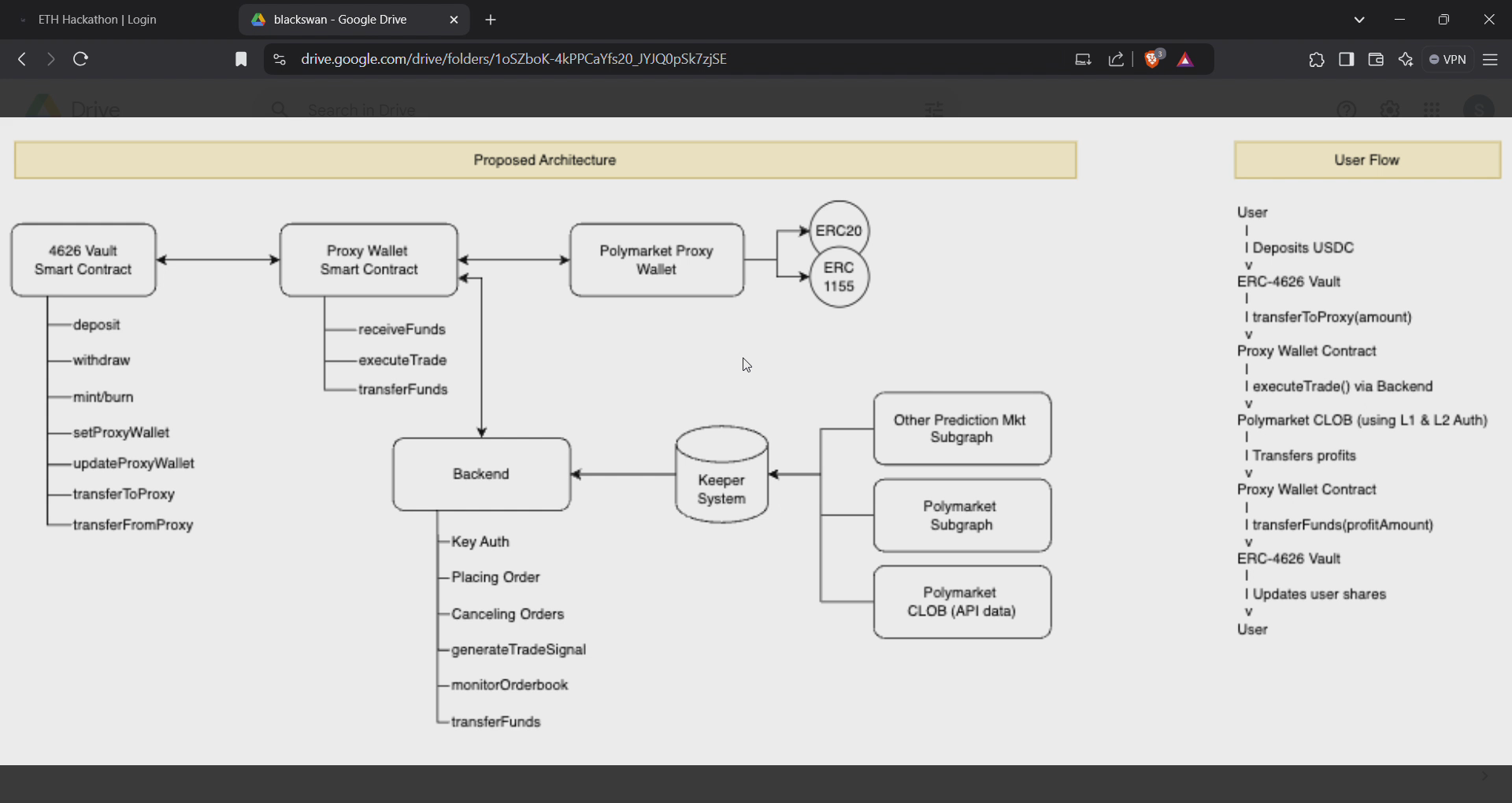Open Google apps grid icon

(1432, 109)
